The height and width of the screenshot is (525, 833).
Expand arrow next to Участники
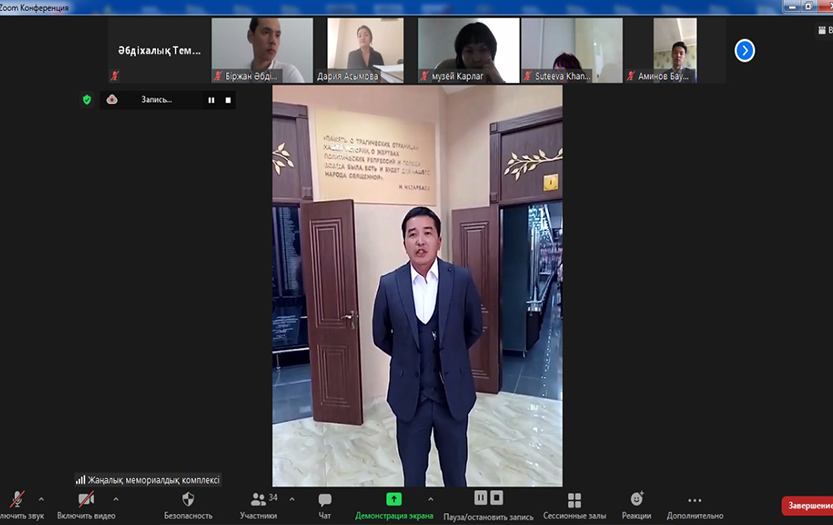[292, 498]
